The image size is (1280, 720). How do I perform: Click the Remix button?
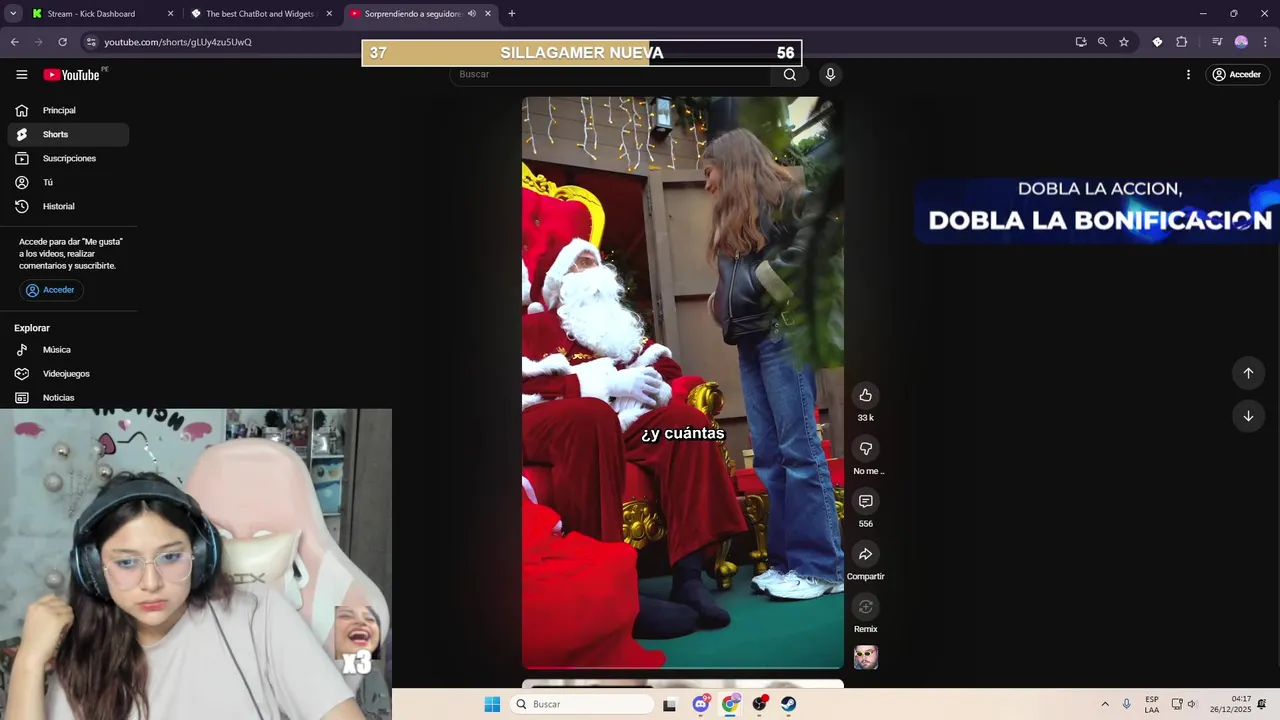(x=866, y=607)
